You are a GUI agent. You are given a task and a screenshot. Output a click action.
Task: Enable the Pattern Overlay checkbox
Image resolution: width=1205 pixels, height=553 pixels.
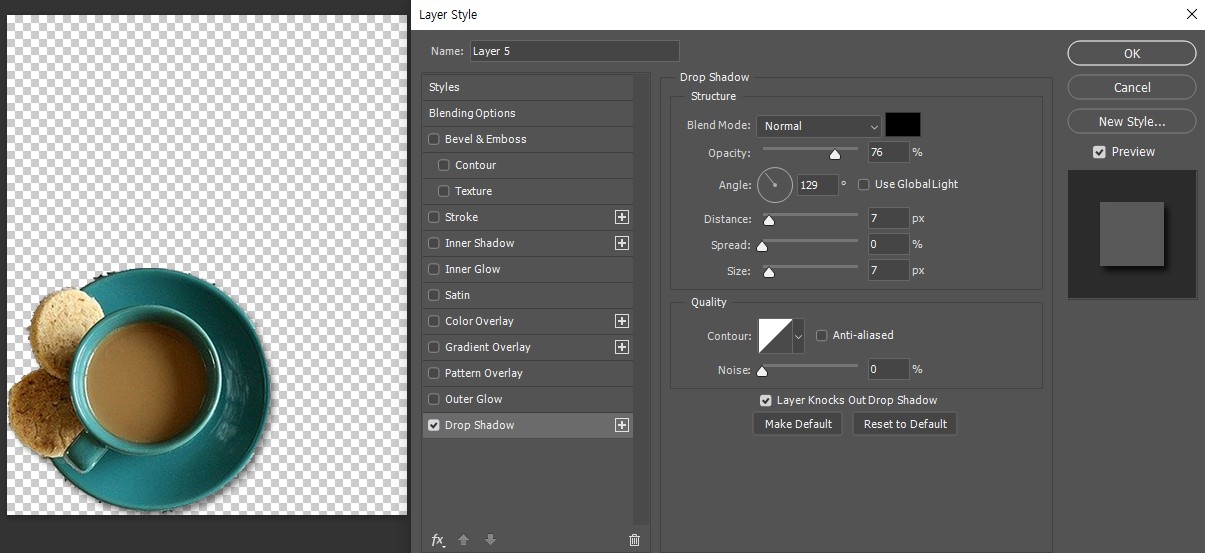434,373
